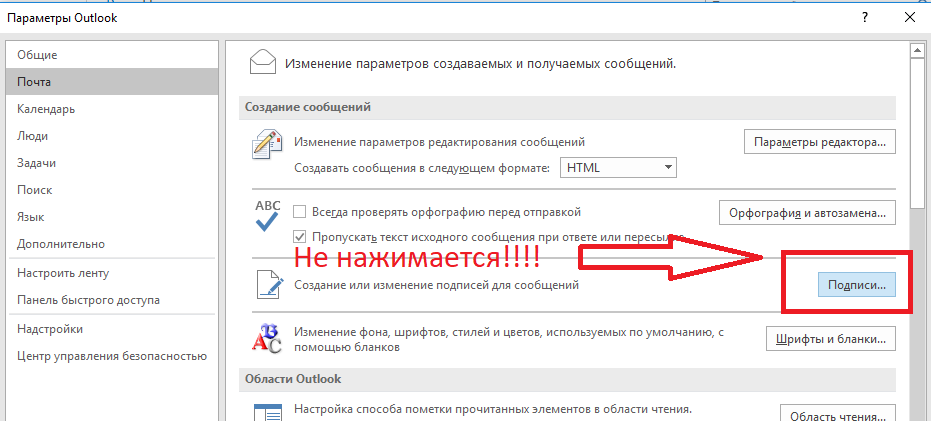Open Настроить ленту settings
Image resolution: width=931 pixels, height=421 pixels.
[x=111, y=274]
